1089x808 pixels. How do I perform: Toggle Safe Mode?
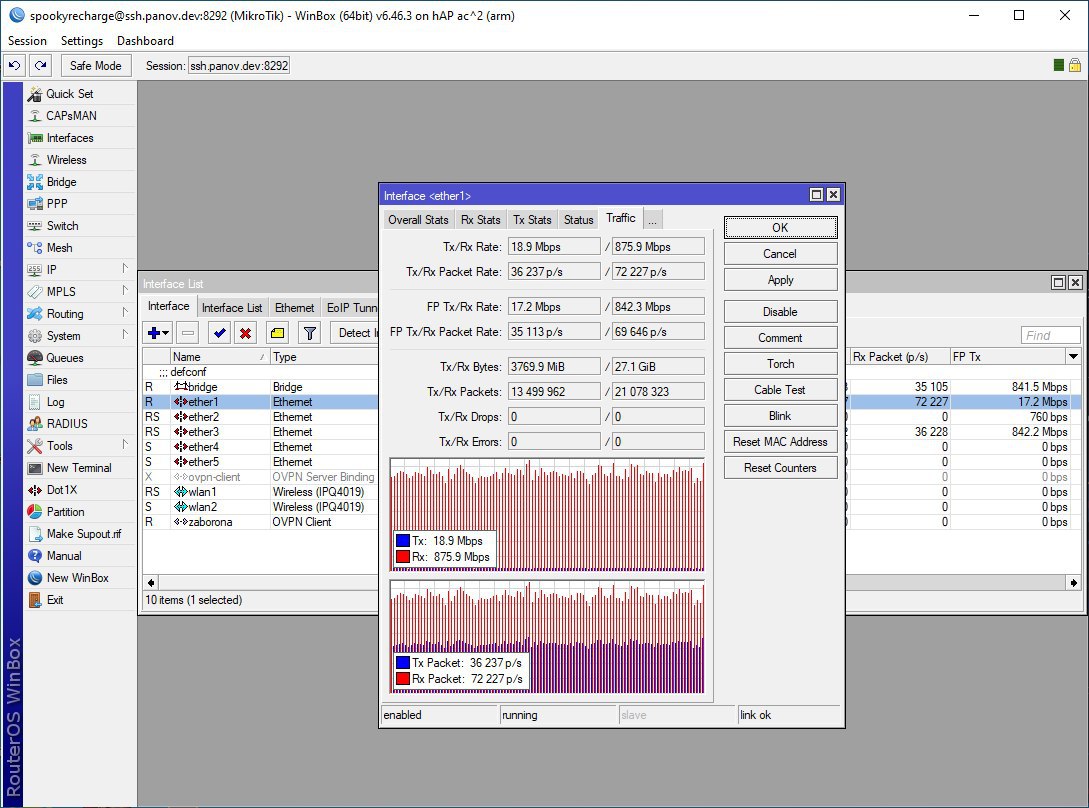coord(96,65)
